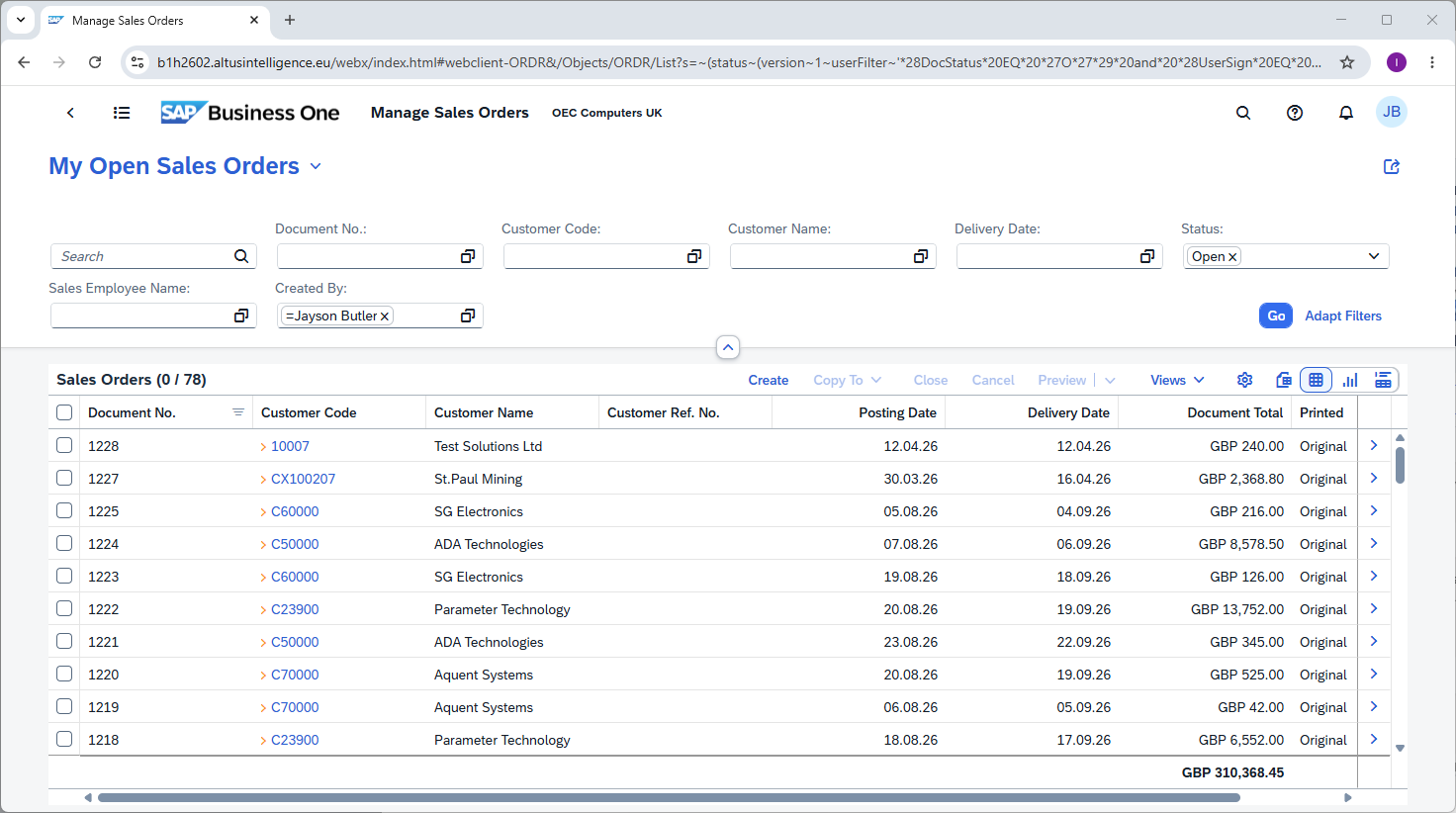1456x813 pixels.
Task: Click the magnifier in the Search field
Action: (241, 256)
